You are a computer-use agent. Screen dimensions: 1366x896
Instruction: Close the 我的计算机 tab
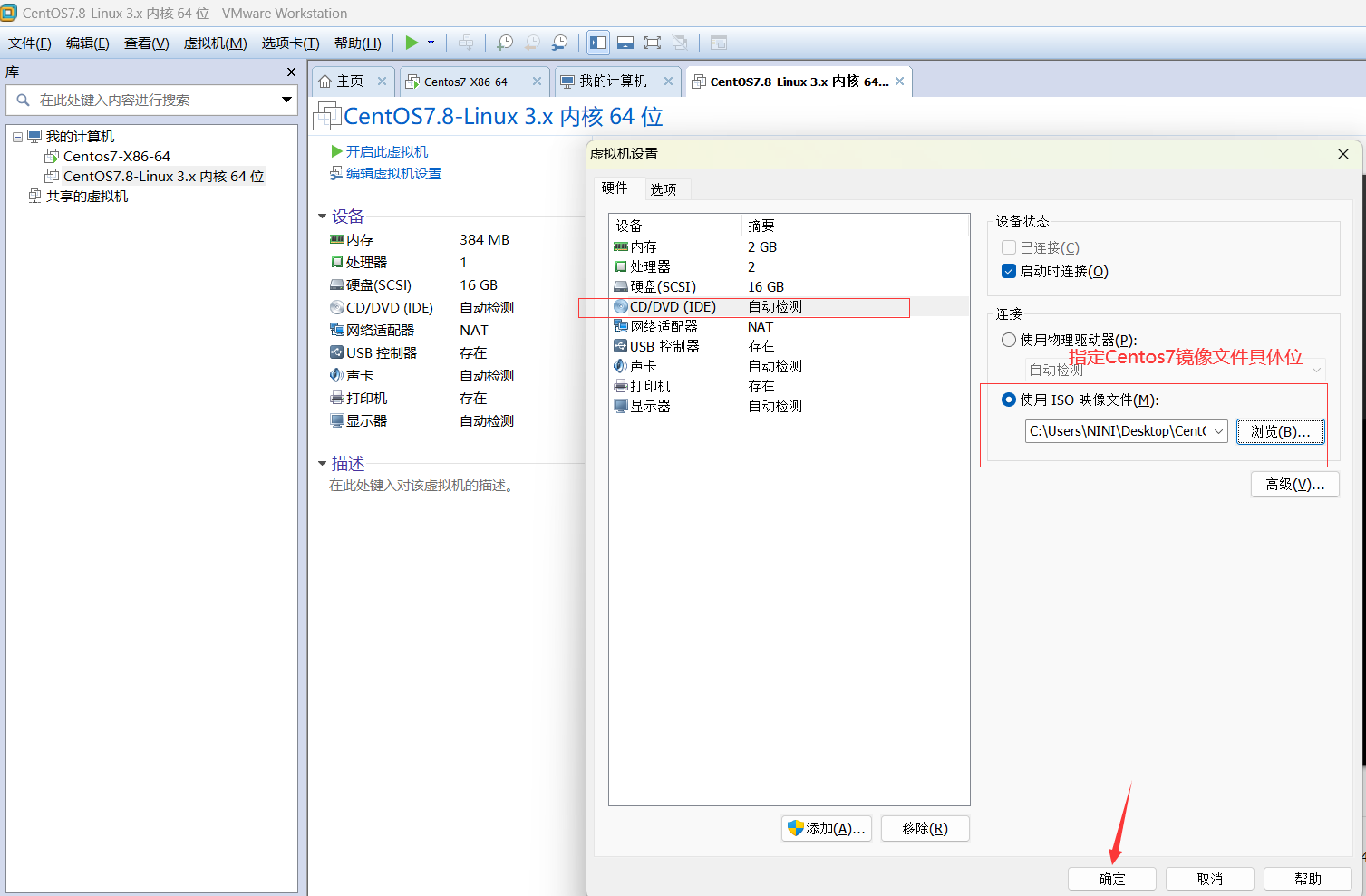(668, 82)
